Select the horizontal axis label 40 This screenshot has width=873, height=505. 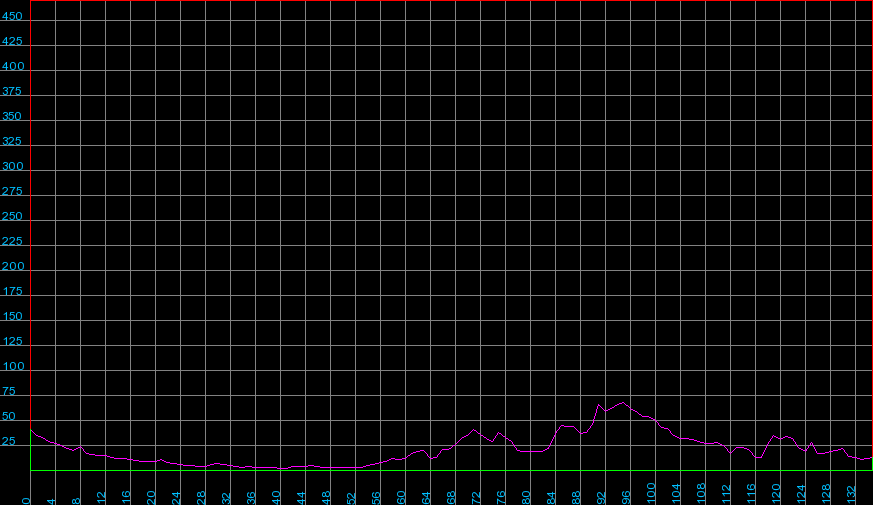click(277, 498)
